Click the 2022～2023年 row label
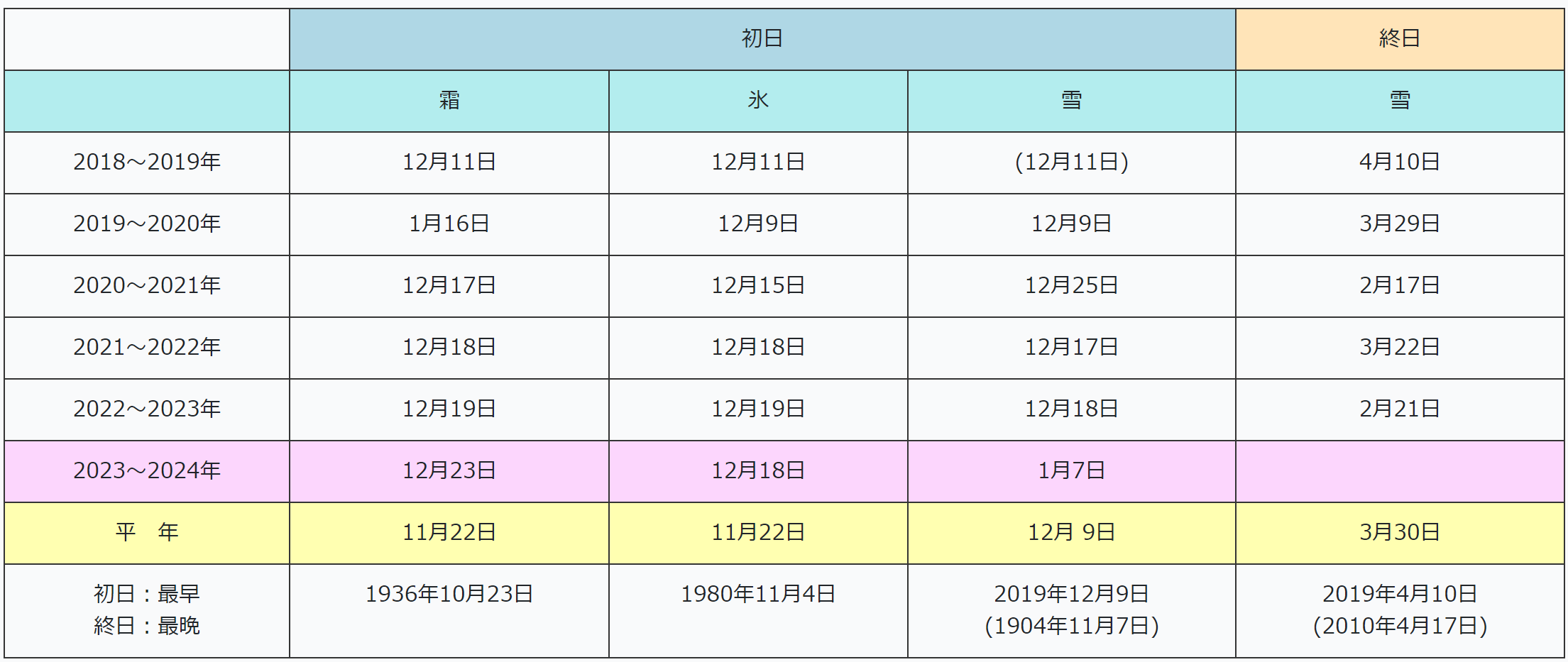Viewport: 1568px width, 662px height. click(147, 409)
